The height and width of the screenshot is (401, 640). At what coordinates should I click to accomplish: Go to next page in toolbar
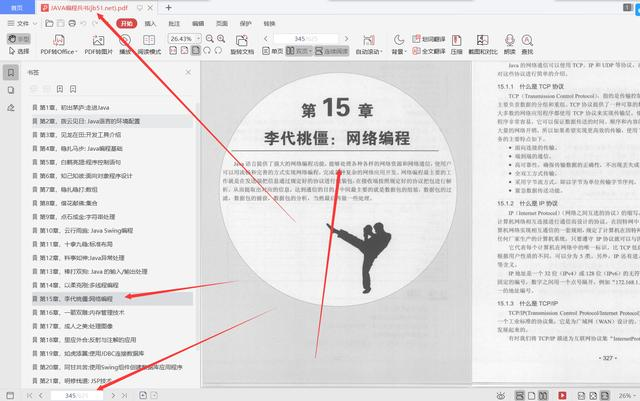[x=347, y=38]
